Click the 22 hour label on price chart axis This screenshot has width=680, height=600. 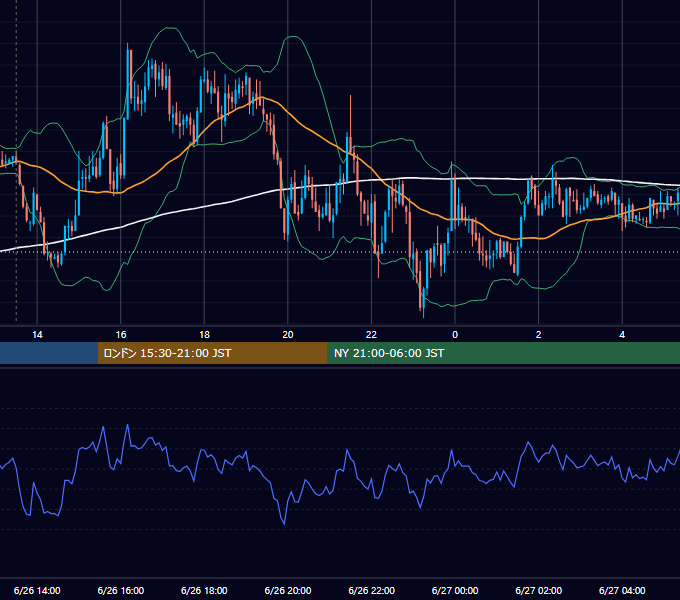click(x=371, y=334)
